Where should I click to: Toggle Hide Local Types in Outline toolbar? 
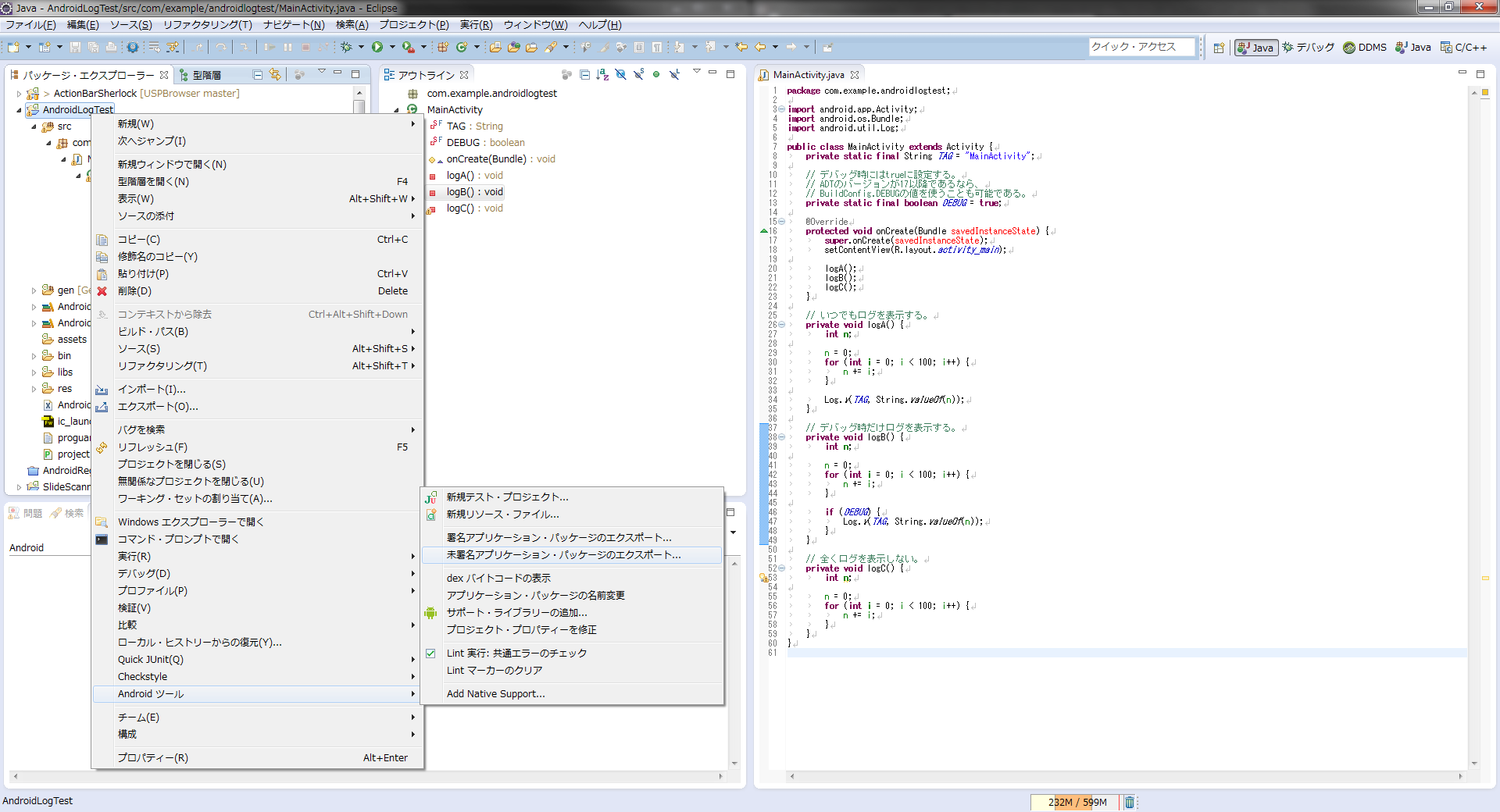tap(674, 74)
